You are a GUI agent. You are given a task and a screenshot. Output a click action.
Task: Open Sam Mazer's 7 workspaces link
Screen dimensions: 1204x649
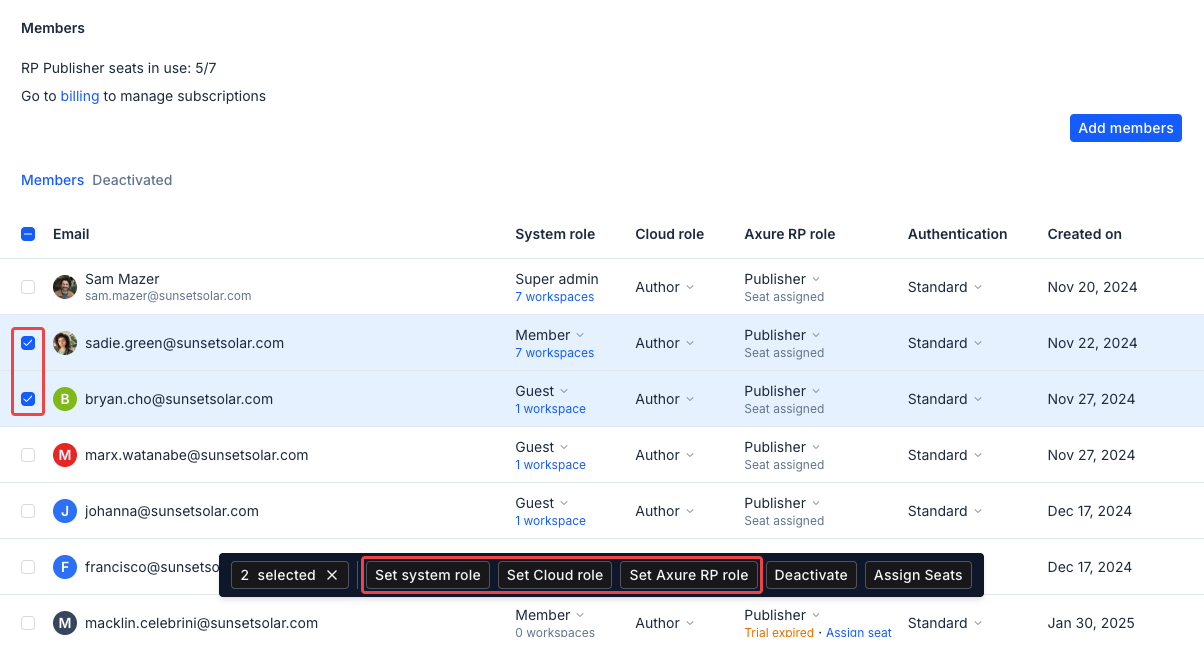[x=554, y=297]
